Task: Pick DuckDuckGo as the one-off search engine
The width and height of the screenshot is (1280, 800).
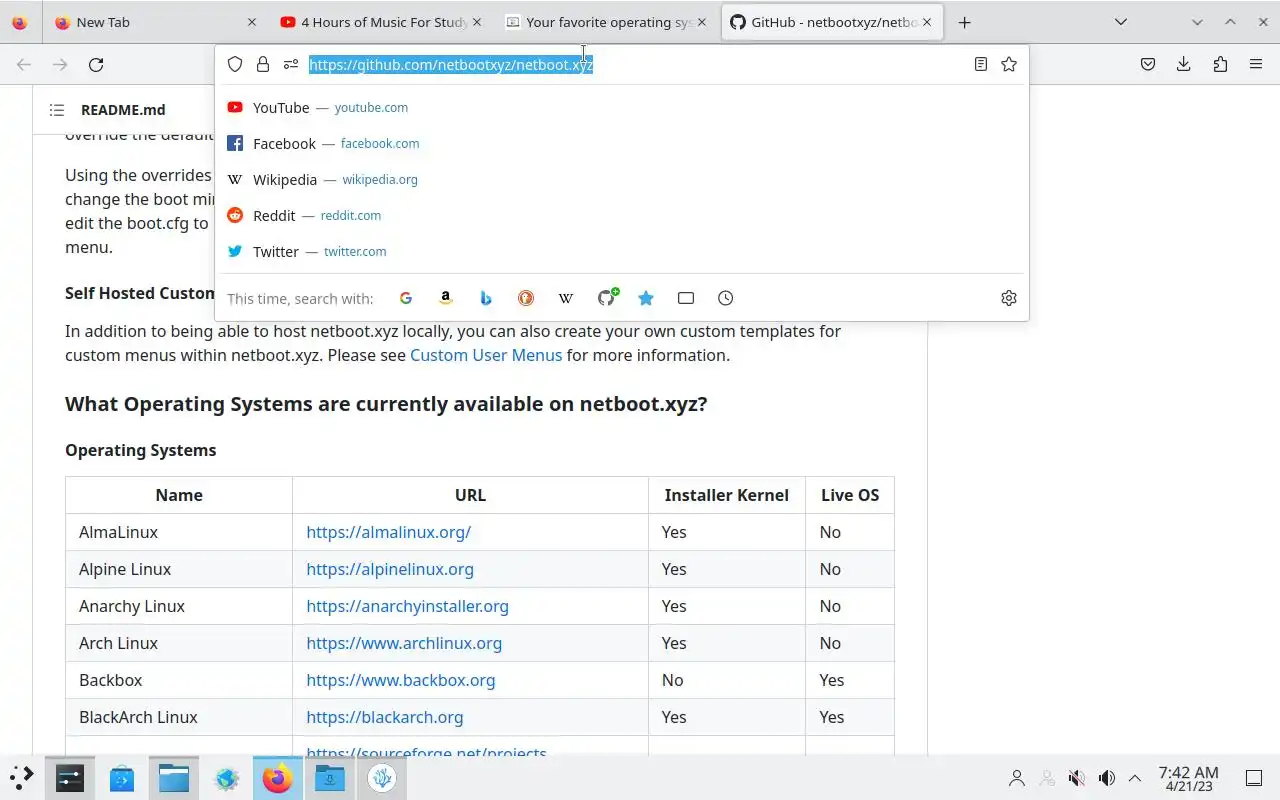Action: [x=526, y=298]
